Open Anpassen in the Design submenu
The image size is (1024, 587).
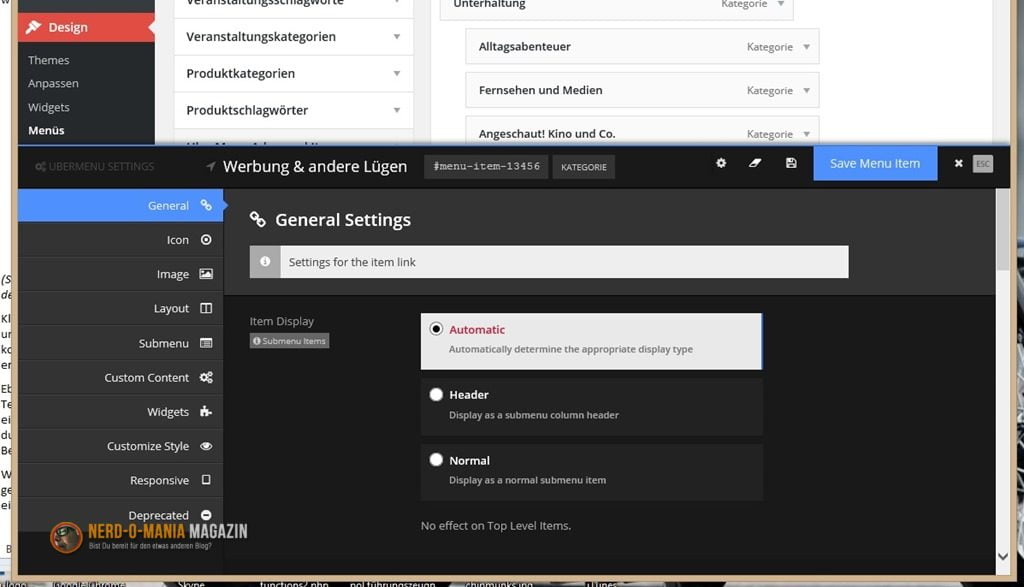coord(53,84)
